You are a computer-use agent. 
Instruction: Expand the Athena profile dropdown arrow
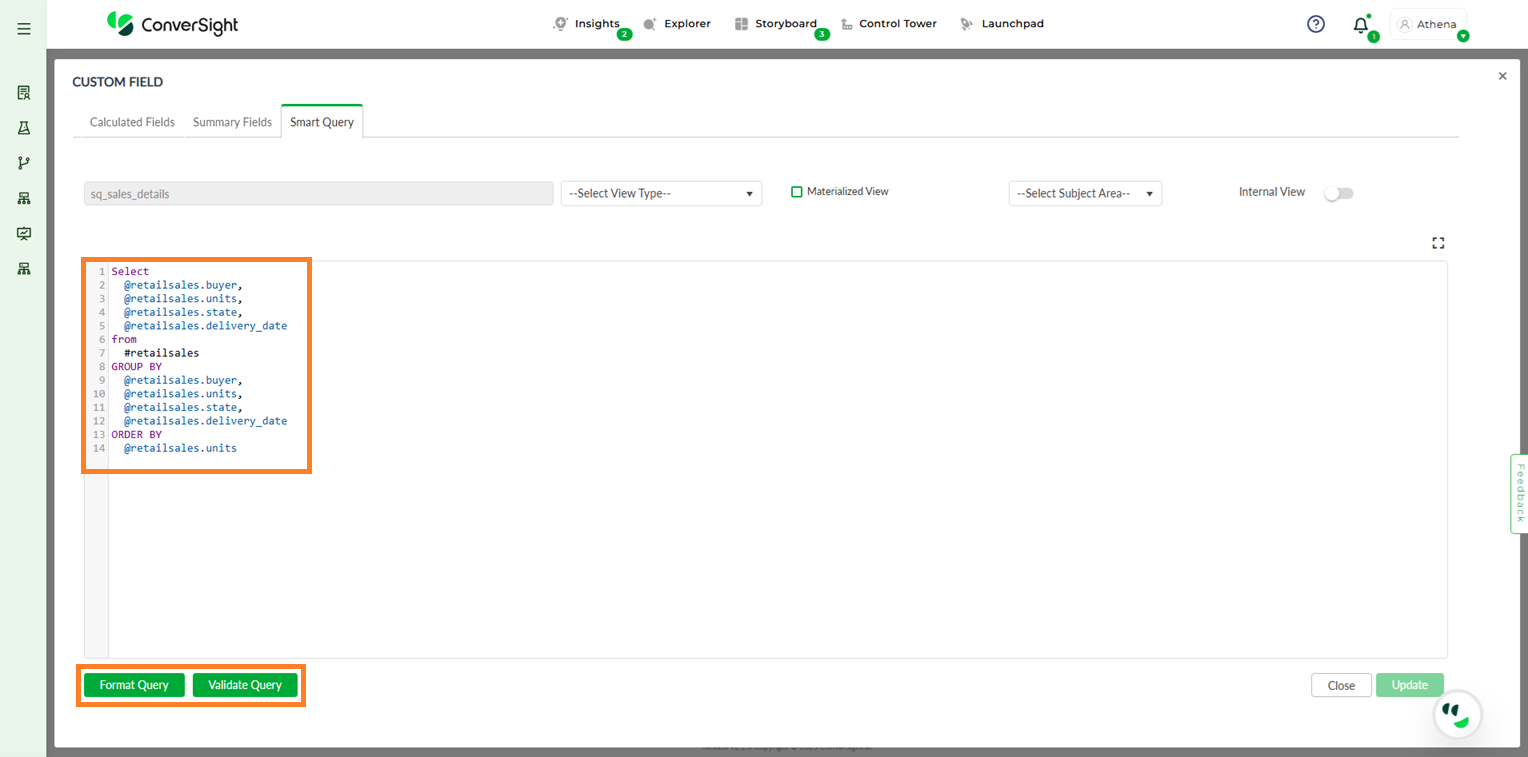pyautogui.click(x=1463, y=36)
